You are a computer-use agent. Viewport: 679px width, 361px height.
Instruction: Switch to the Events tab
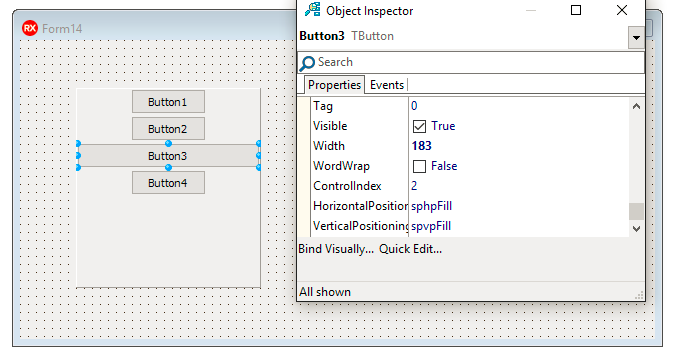click(387, 85)
